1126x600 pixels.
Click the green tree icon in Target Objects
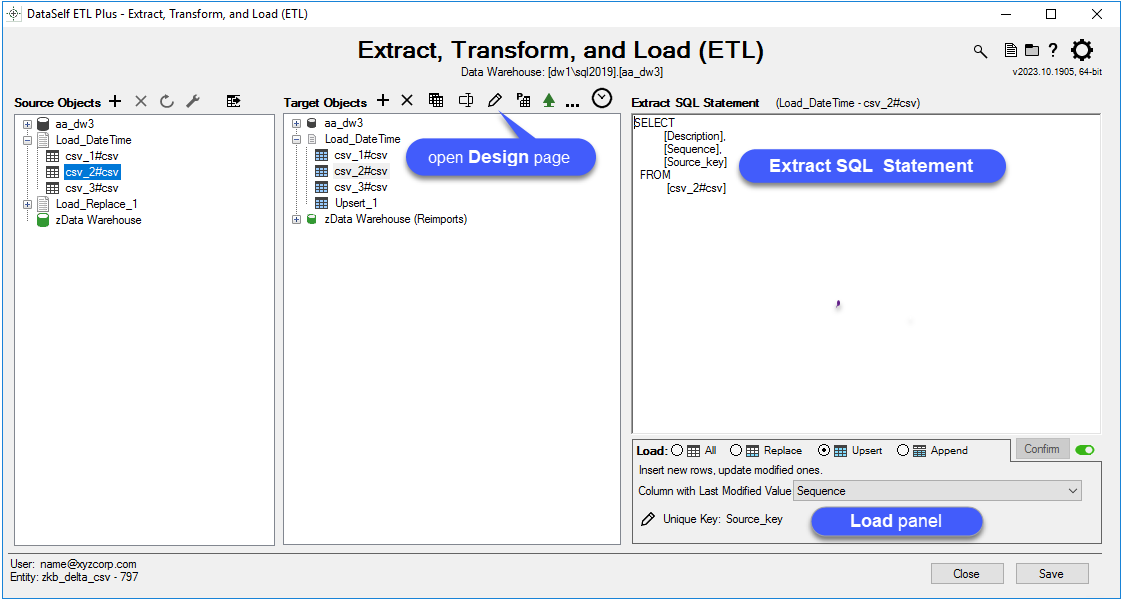tap(549, 101)
